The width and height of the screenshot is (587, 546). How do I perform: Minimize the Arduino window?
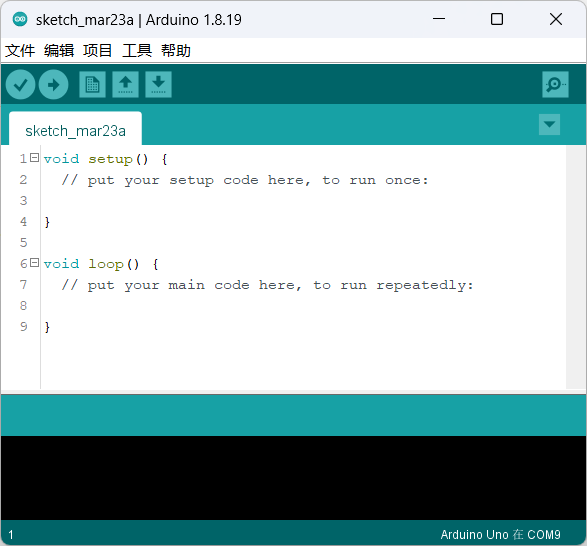[439, 19]
